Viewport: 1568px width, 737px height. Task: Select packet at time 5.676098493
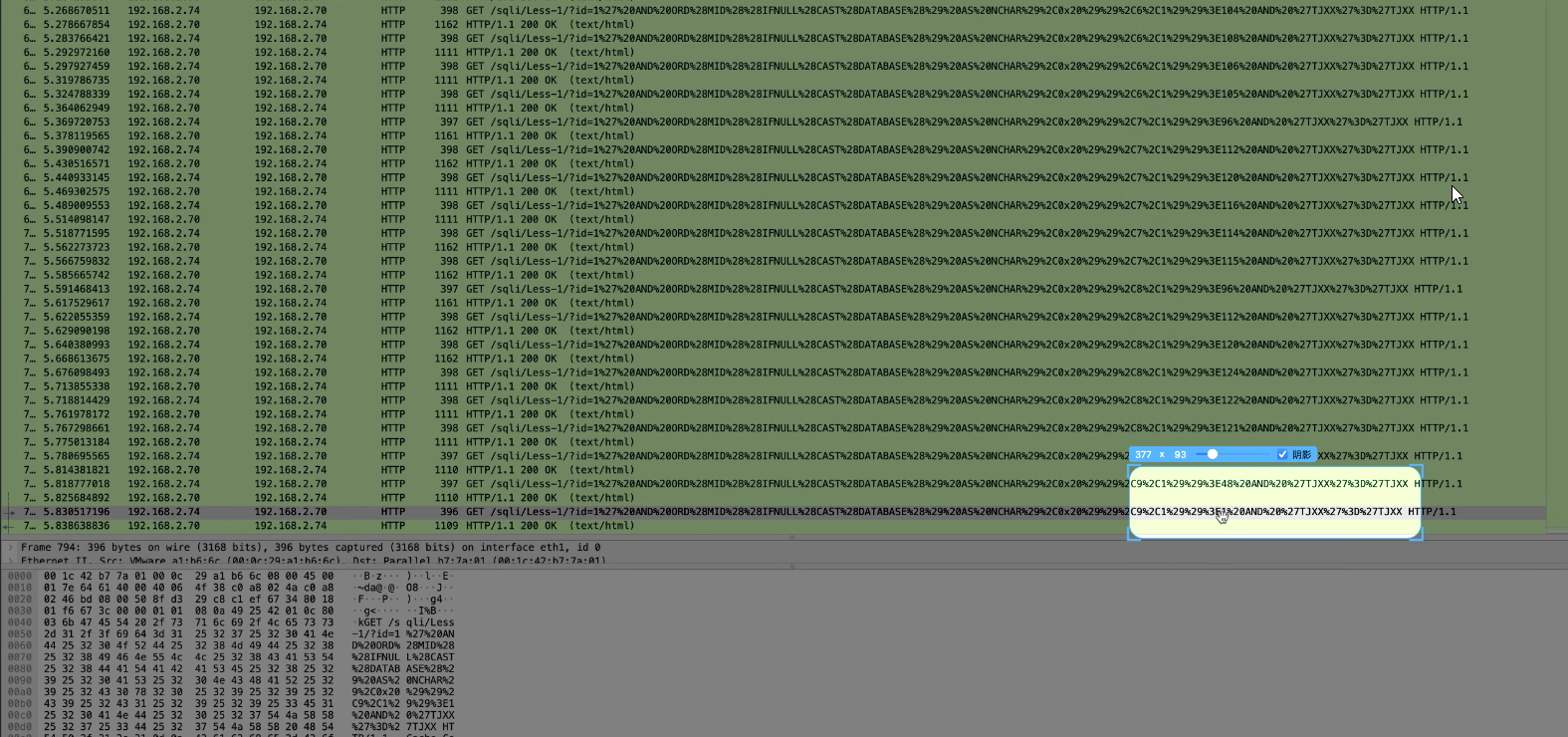pos(774,372)
